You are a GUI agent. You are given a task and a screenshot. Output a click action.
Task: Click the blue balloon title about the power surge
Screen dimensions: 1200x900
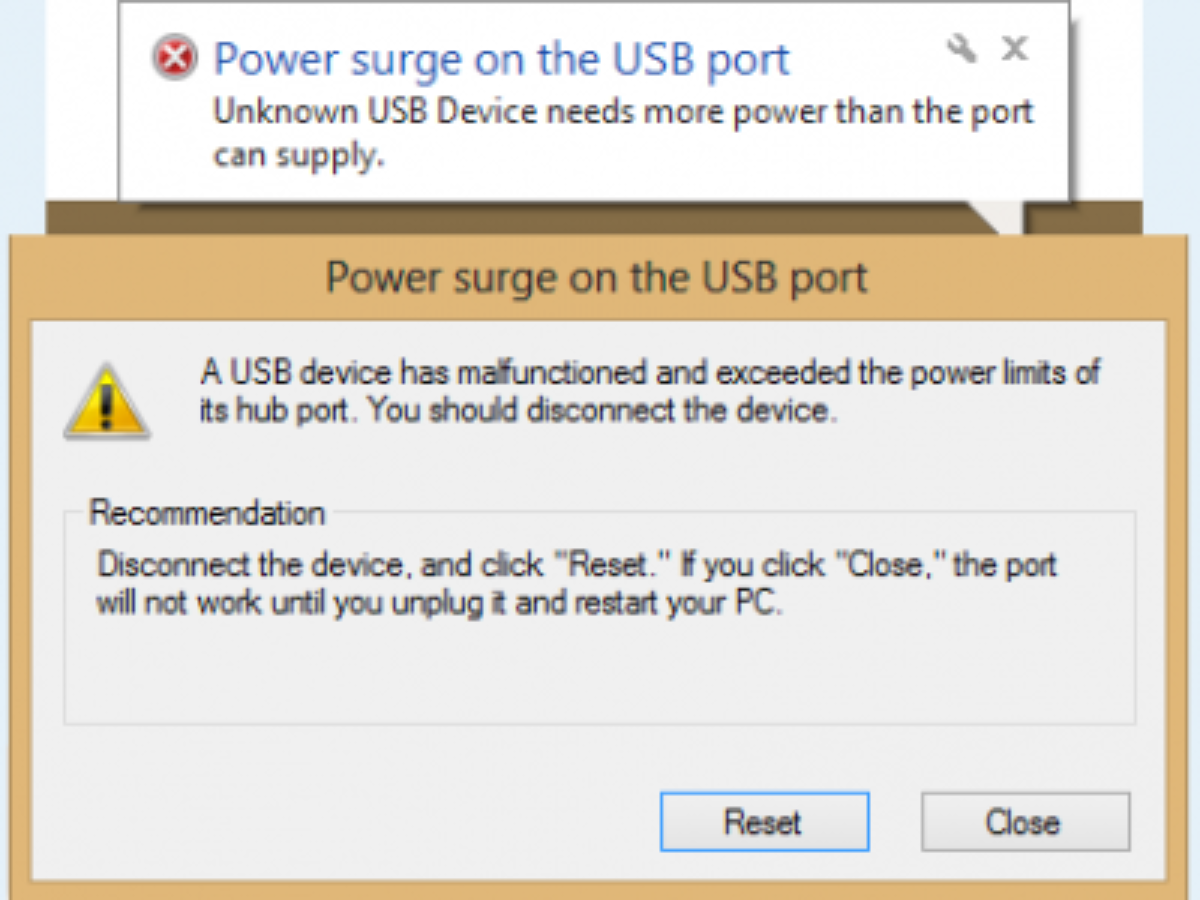(502, 60)
